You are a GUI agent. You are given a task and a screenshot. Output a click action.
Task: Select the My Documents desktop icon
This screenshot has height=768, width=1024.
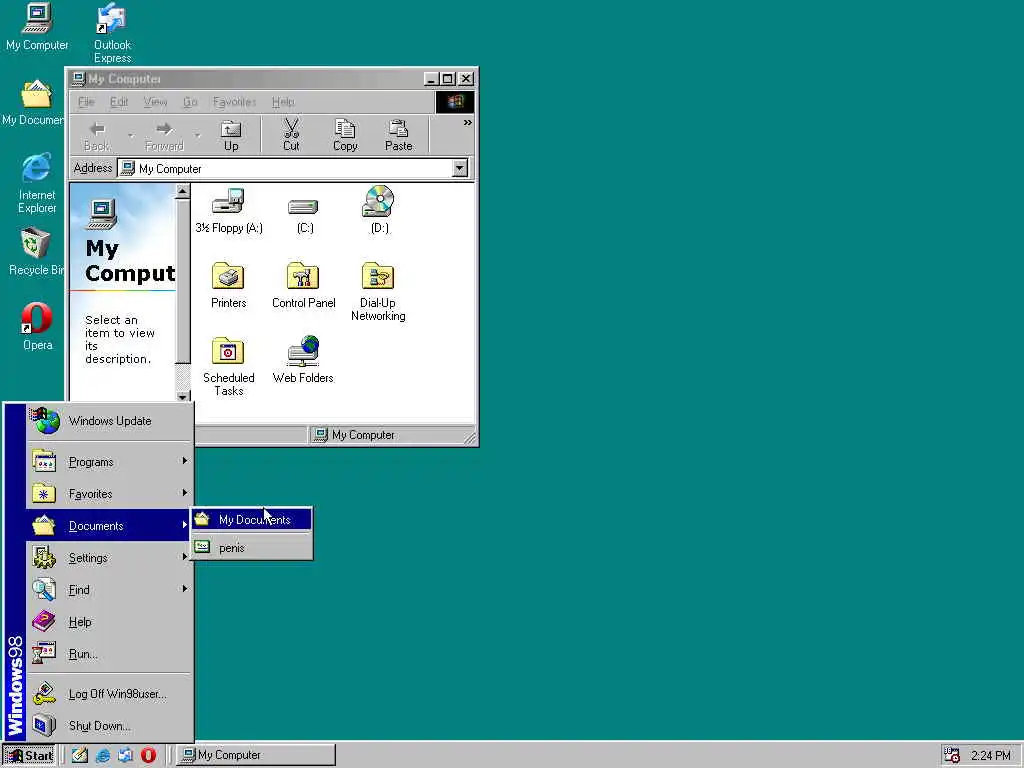point(35,103)
